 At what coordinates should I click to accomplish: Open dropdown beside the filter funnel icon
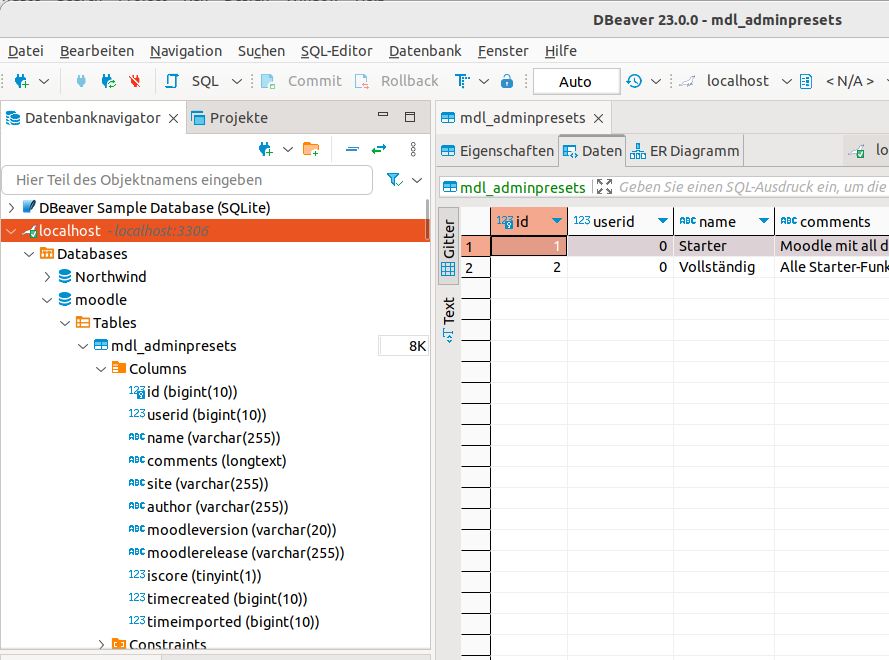pyautogui.click(x=417, y=180)
